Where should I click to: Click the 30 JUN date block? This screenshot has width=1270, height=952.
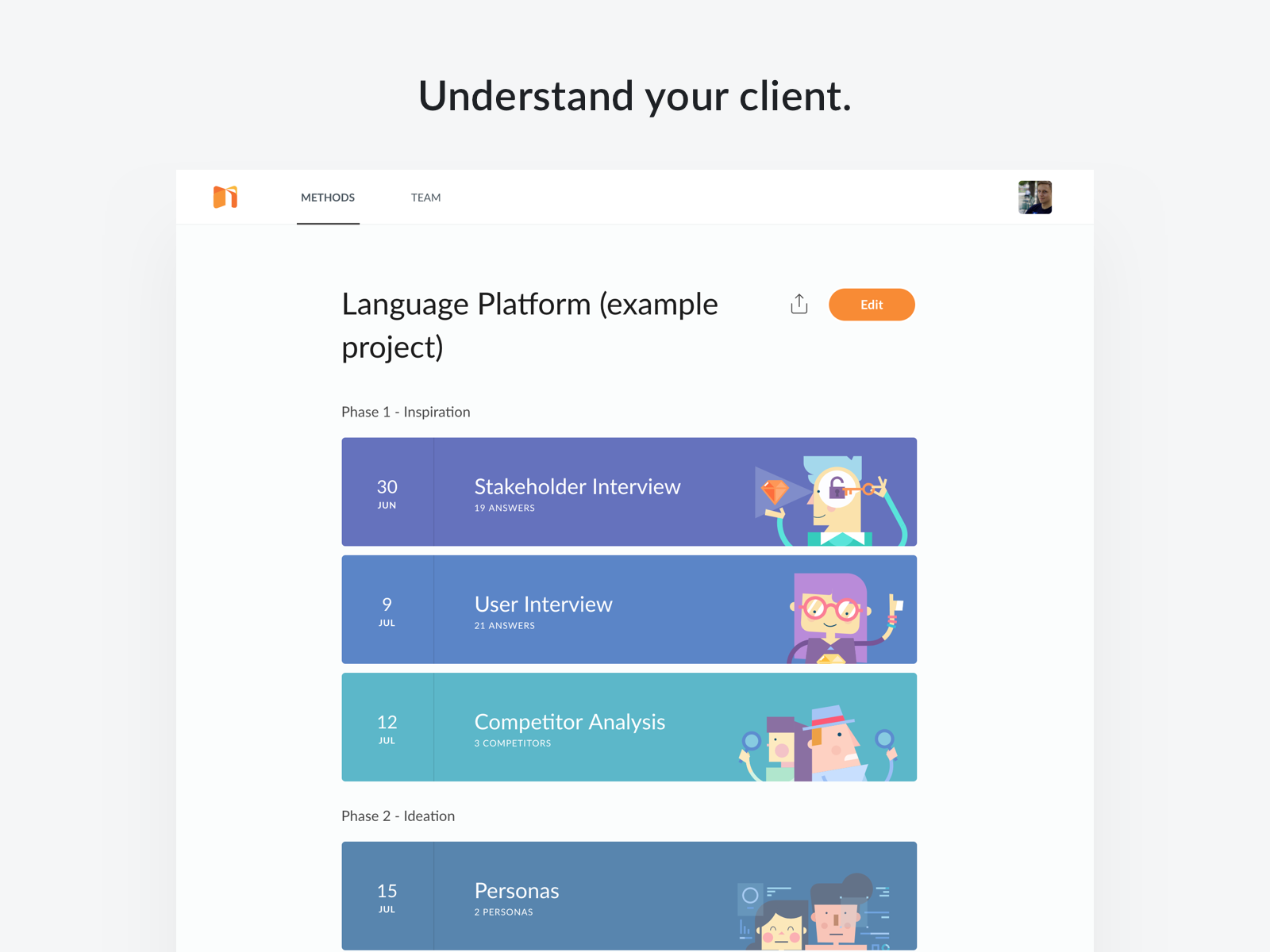(x=387, y=492)
